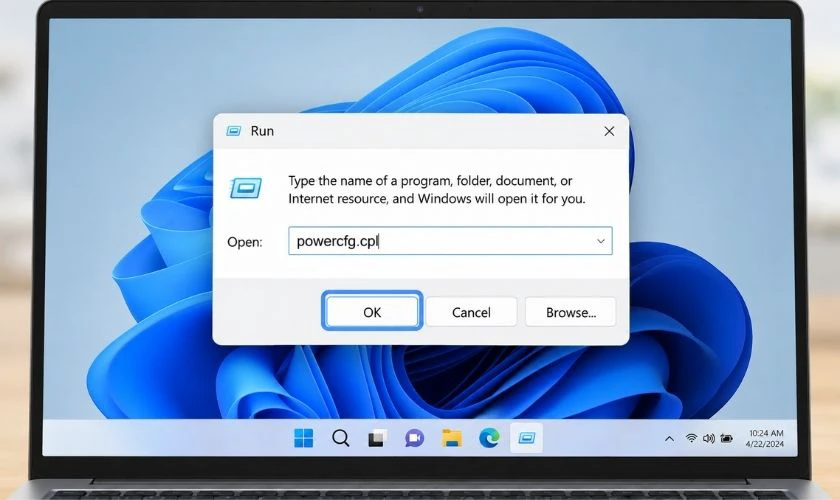Screen dimensions: 840x500
Task: Click the "Open:" label
Action: point(245,242)
